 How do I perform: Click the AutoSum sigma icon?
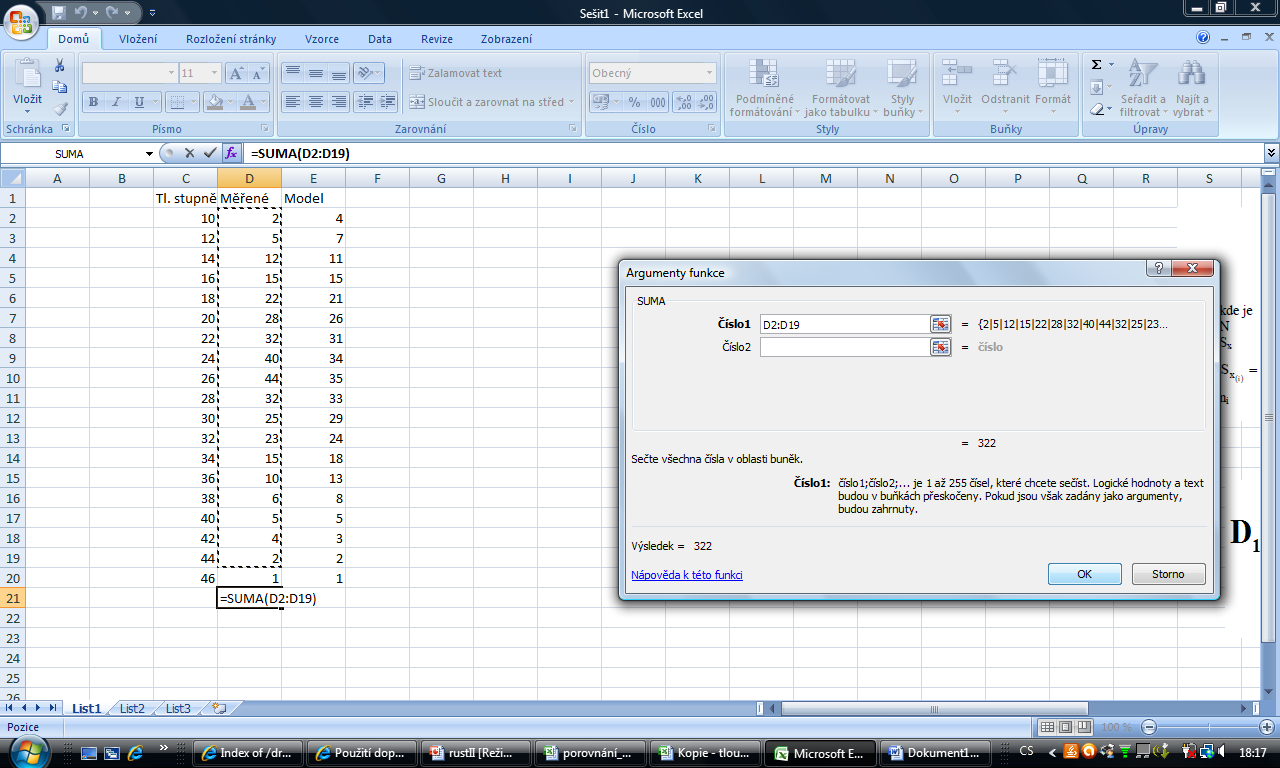[1097, 65]
